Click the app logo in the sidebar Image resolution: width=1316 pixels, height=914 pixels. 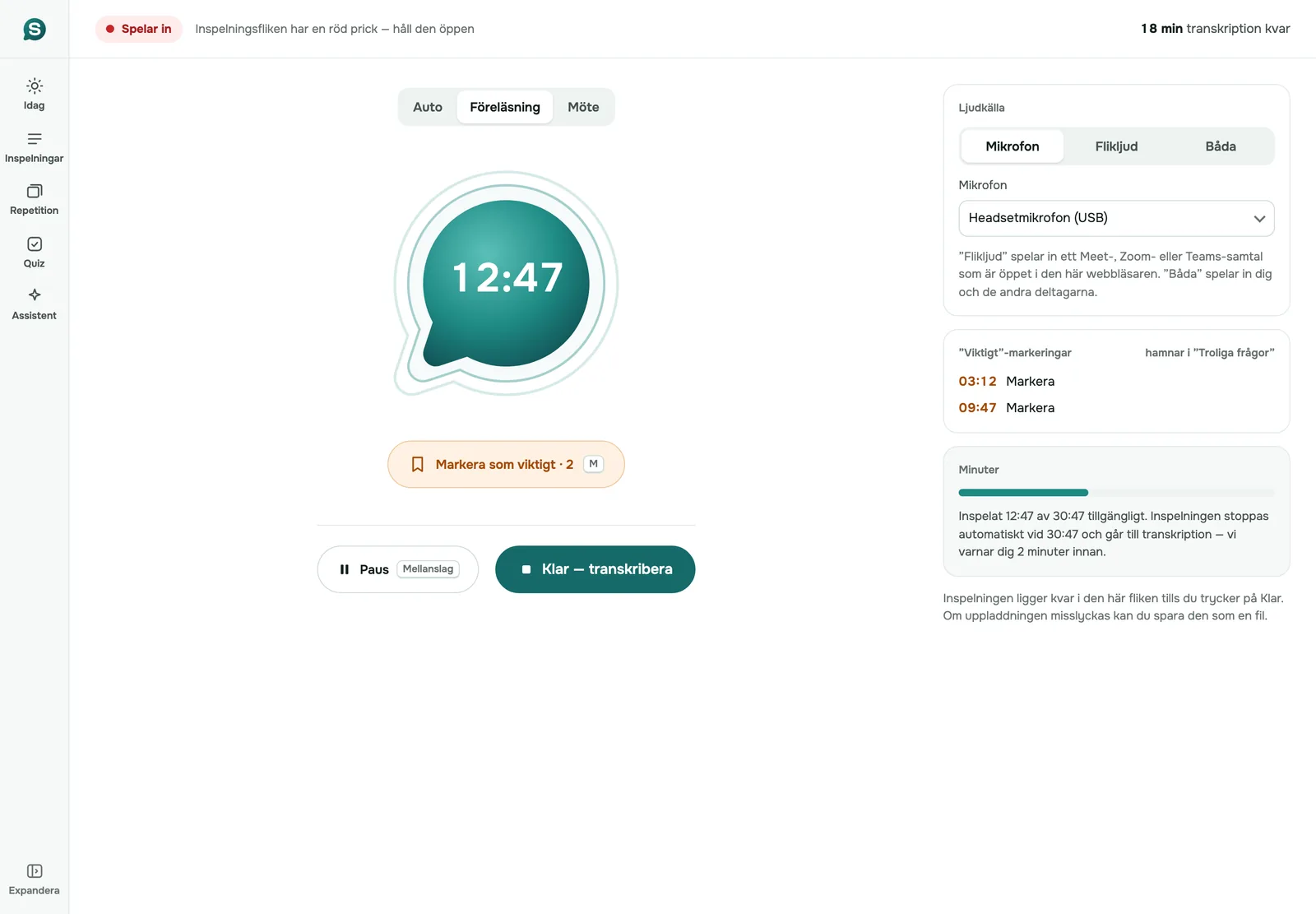coord(35,30)
